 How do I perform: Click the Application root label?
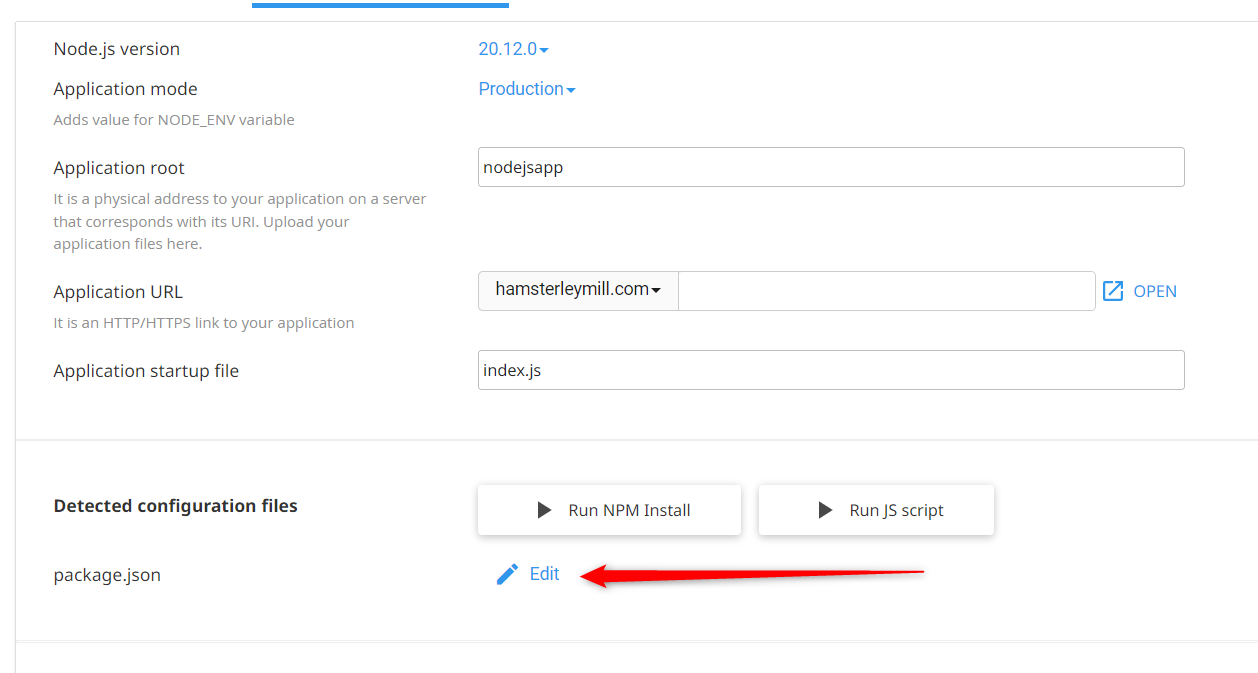pos(119,168)
